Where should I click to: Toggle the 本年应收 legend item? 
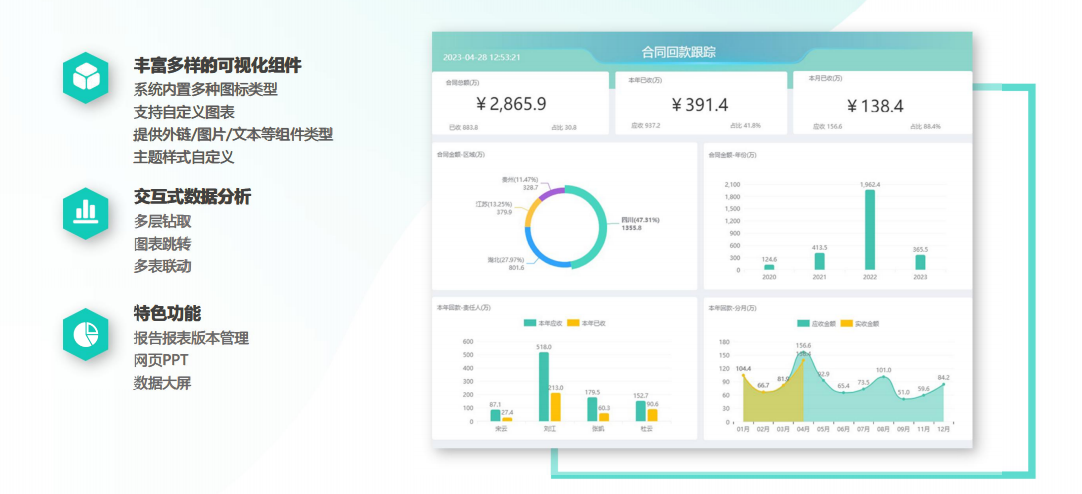click(543, 323)
